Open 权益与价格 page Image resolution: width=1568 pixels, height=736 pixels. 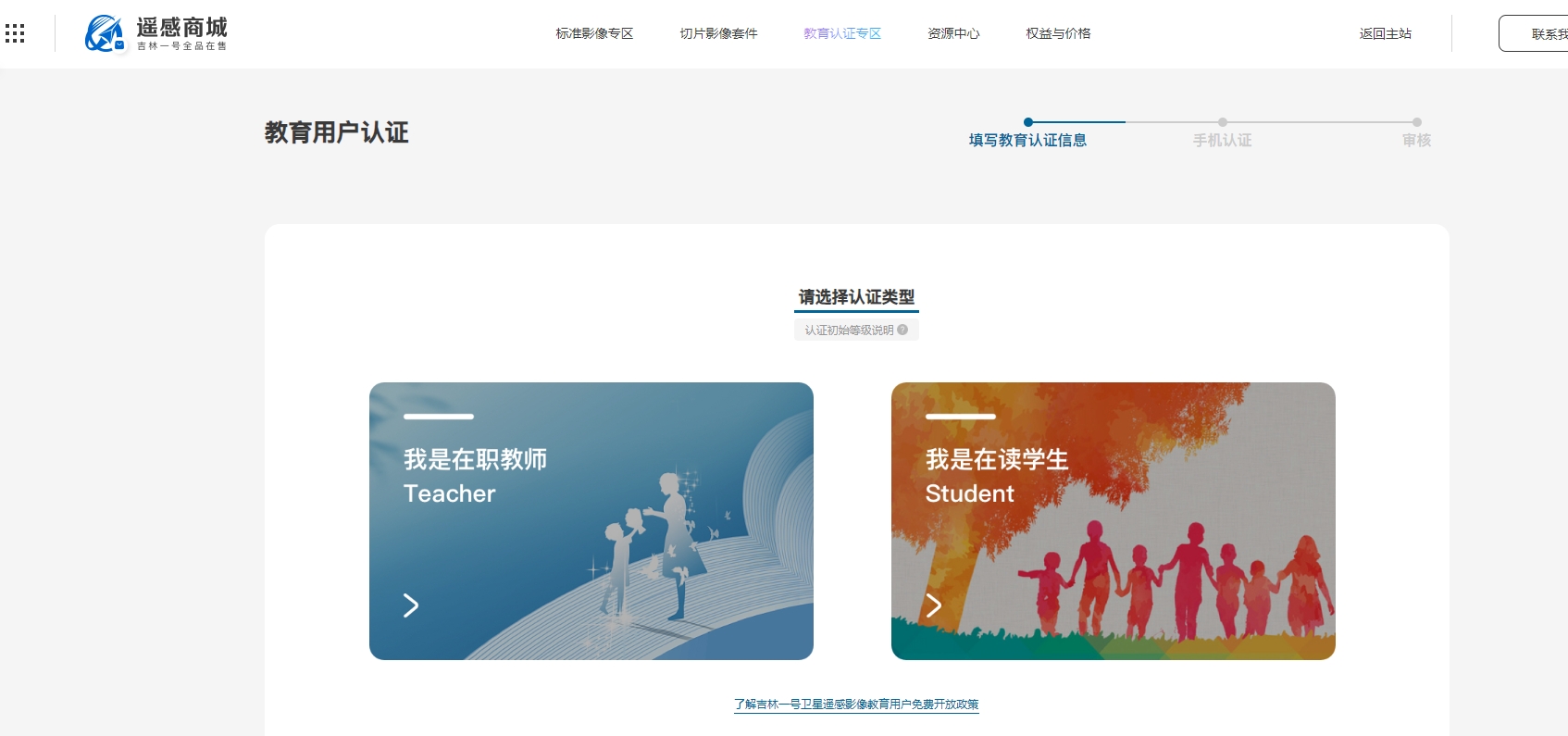point(1058,33)
